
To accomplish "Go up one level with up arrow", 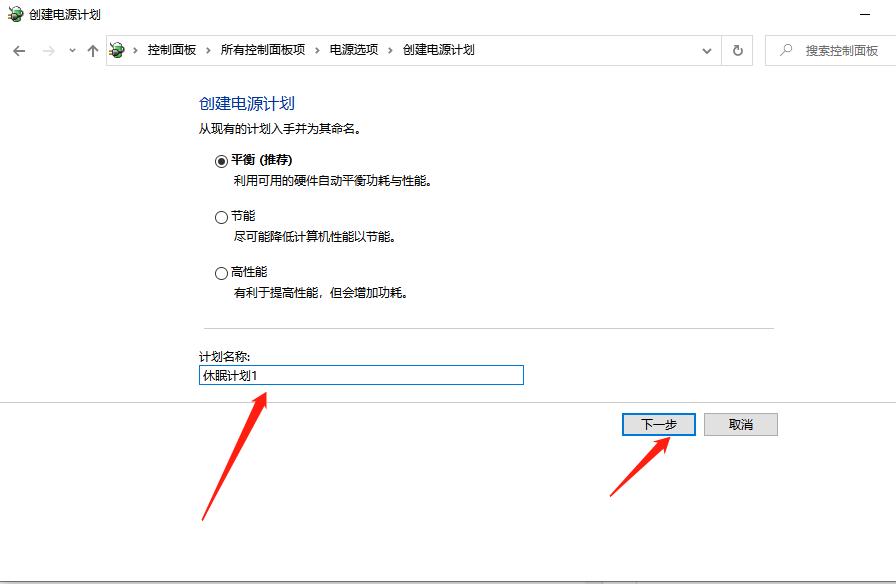I will tap(93, 51).
